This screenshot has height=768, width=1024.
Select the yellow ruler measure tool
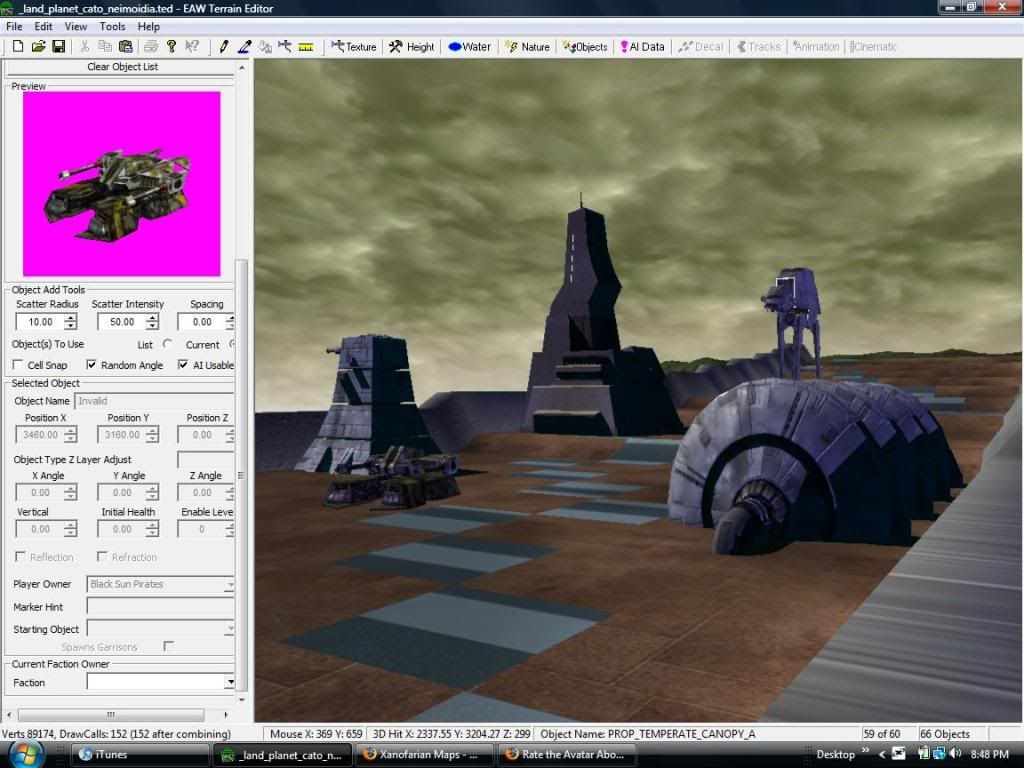coord(306,46)
